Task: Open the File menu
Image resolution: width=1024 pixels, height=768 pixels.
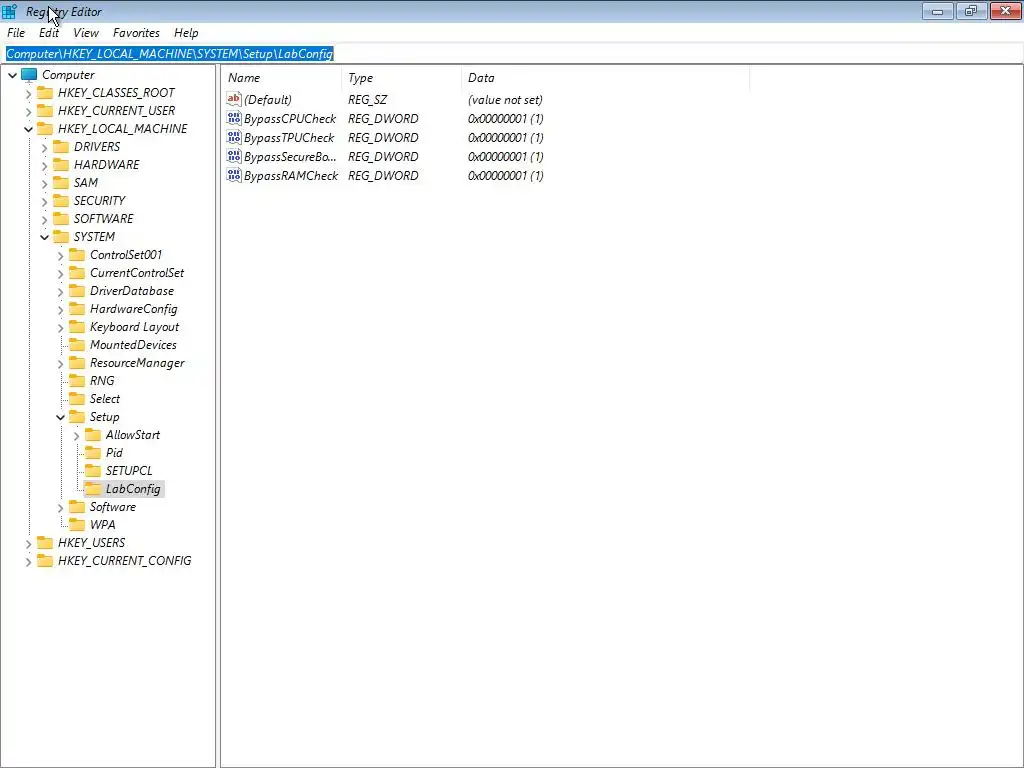Action: point(16,33)
